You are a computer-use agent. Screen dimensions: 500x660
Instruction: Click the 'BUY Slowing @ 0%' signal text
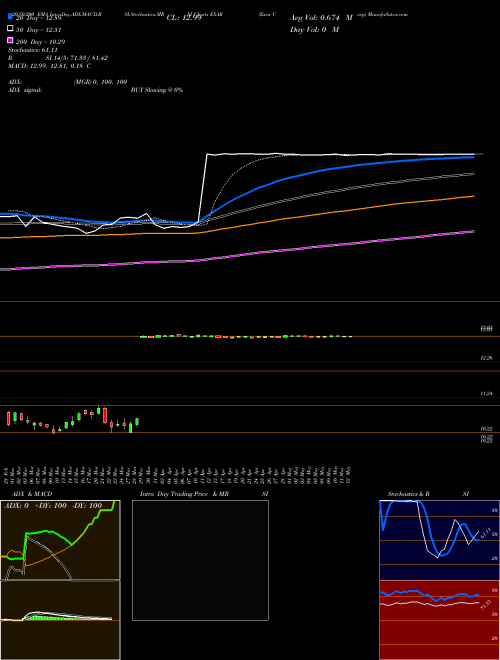click(157, 90)
